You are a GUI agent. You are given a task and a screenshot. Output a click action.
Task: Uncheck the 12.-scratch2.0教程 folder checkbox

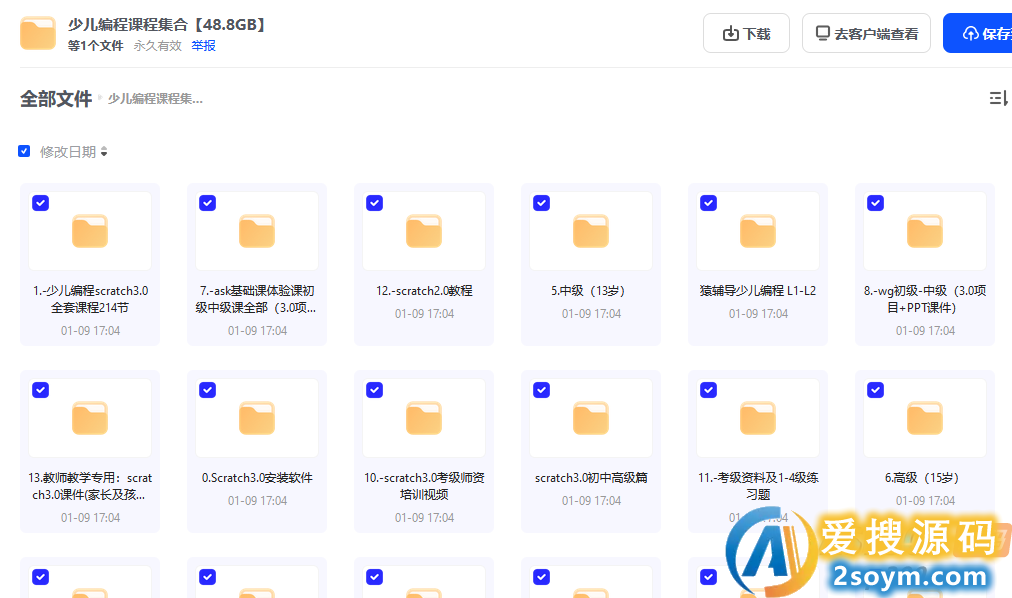(x=374, y=203)
